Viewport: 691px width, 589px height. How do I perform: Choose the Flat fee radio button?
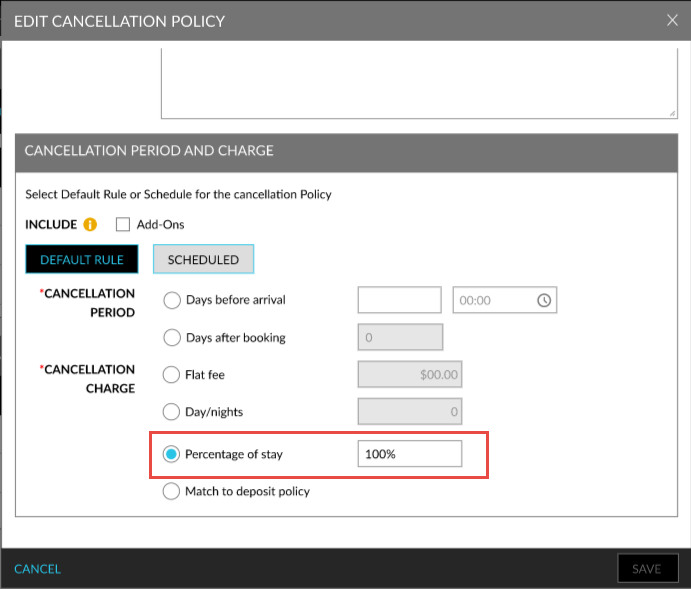click(x=171, y=375)
